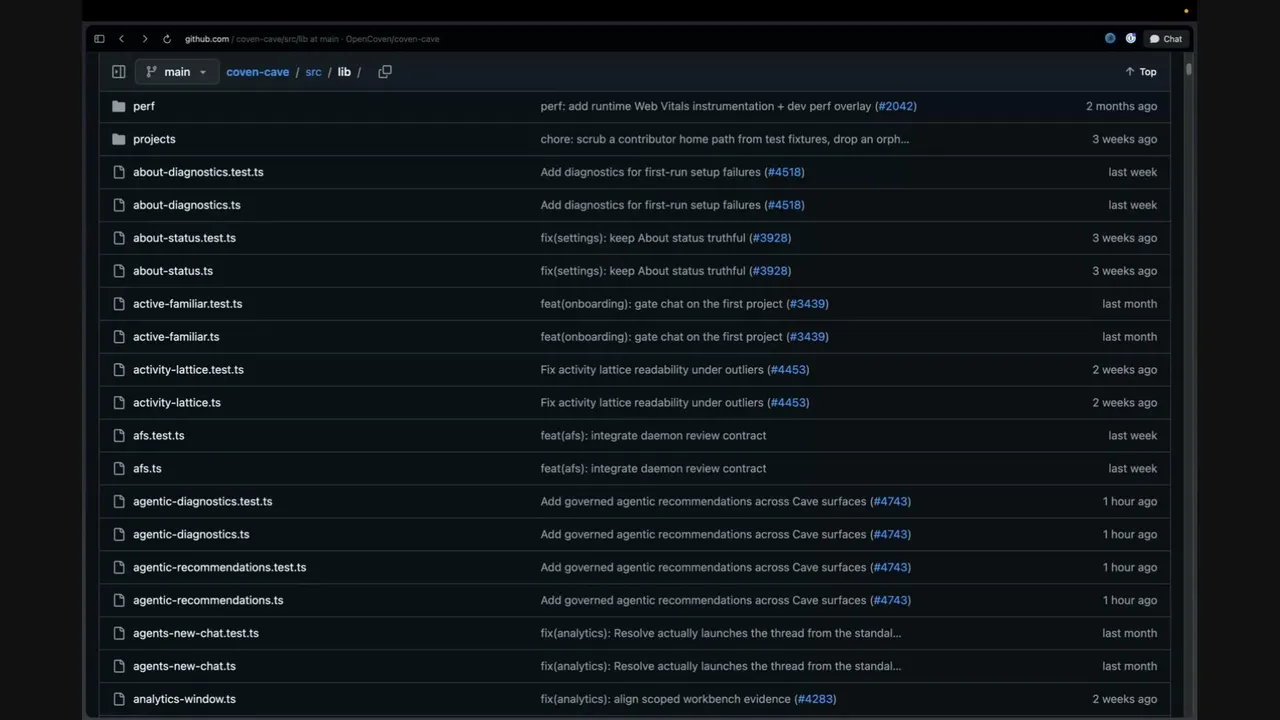The image size is (1280, 720).
Task: Open afs.test.ts file
Action: (x=158, y=436)
